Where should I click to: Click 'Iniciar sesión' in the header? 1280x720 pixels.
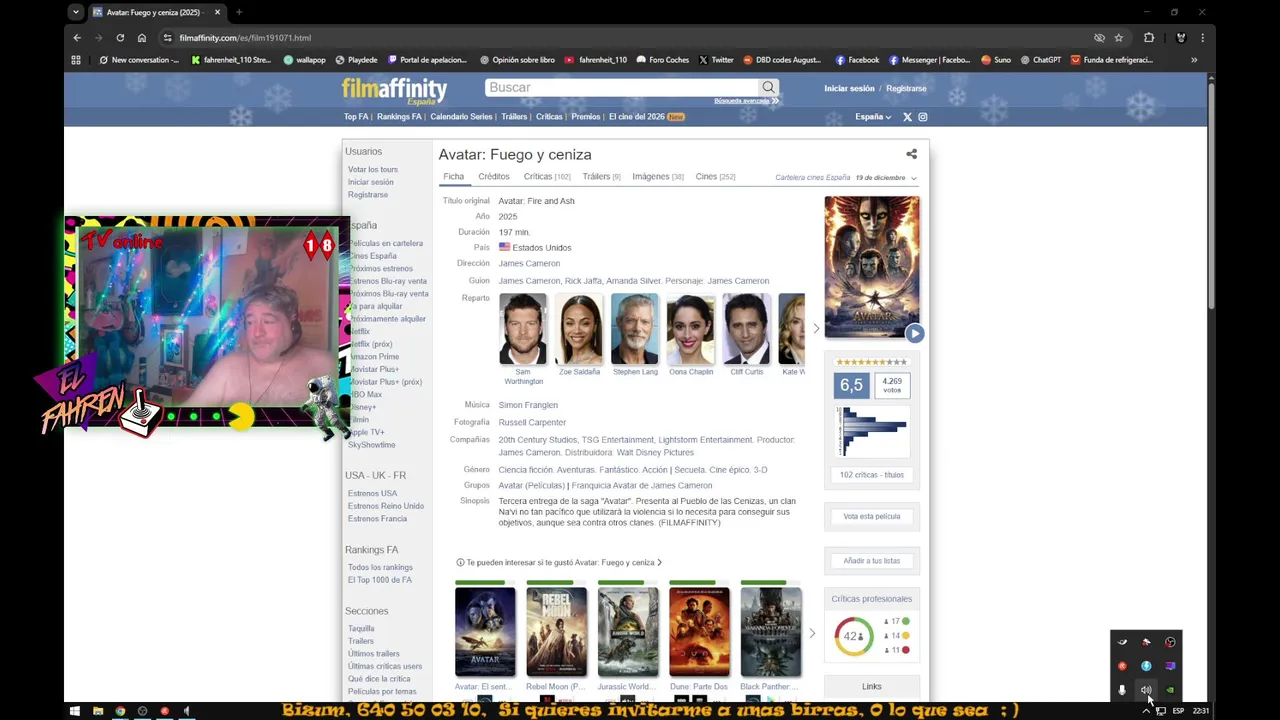[849, 88]
